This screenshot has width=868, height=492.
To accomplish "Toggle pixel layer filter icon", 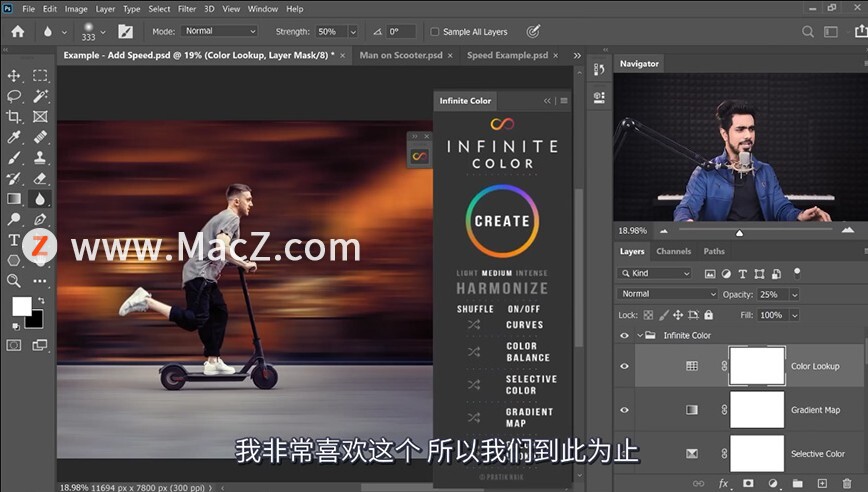I will 710,273.
